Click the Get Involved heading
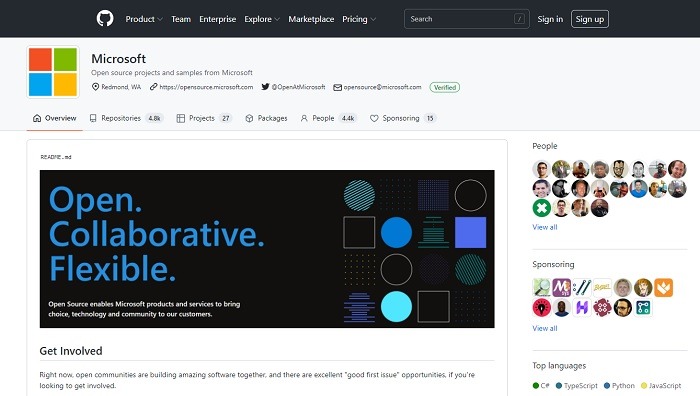The width and height of the screenshot is (700, 396). pos(71,351)
